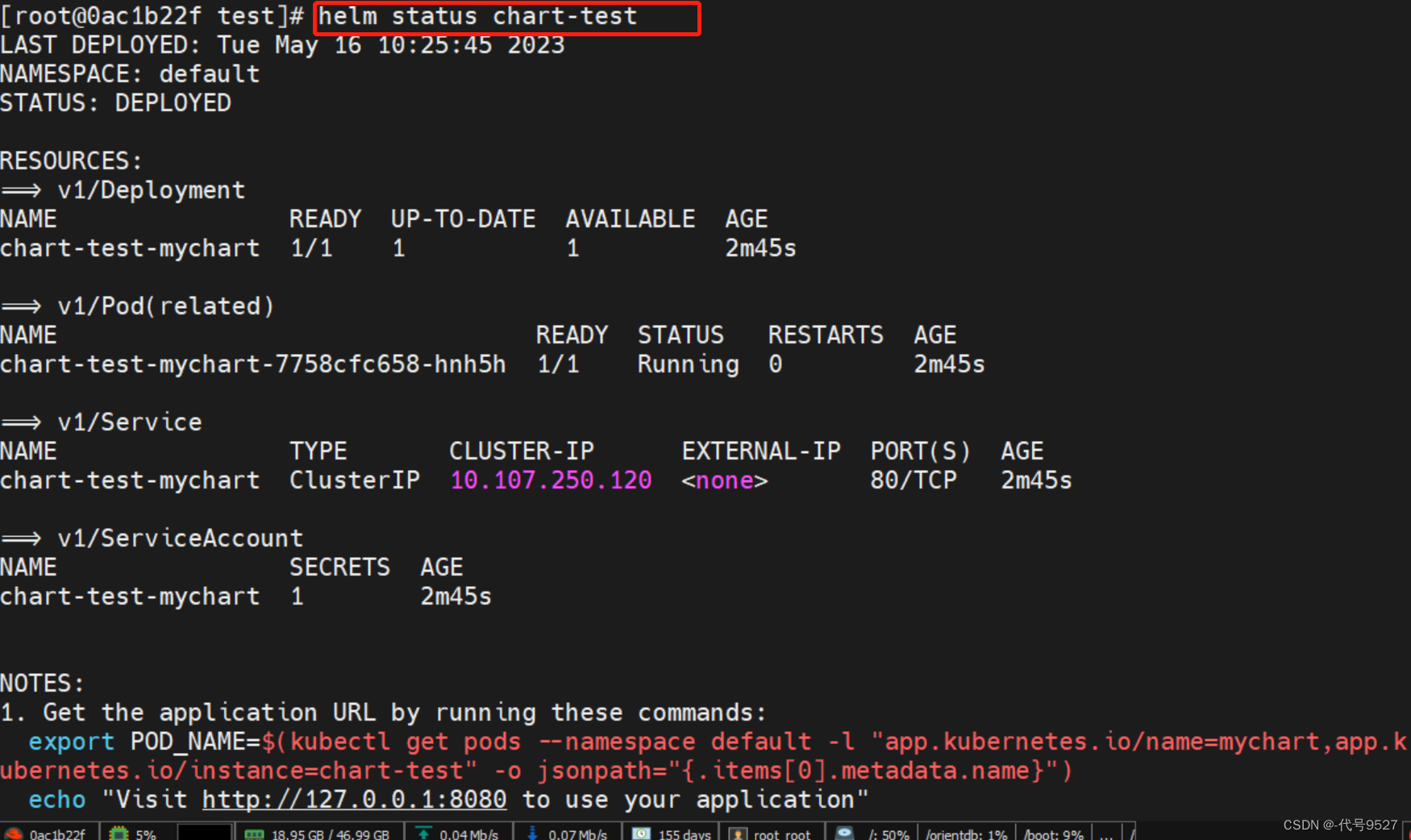Viewport: 1411px width, 840px height.
Task: Click the 'echo' keyword in the notes
Action: click(x=57, y=800)
